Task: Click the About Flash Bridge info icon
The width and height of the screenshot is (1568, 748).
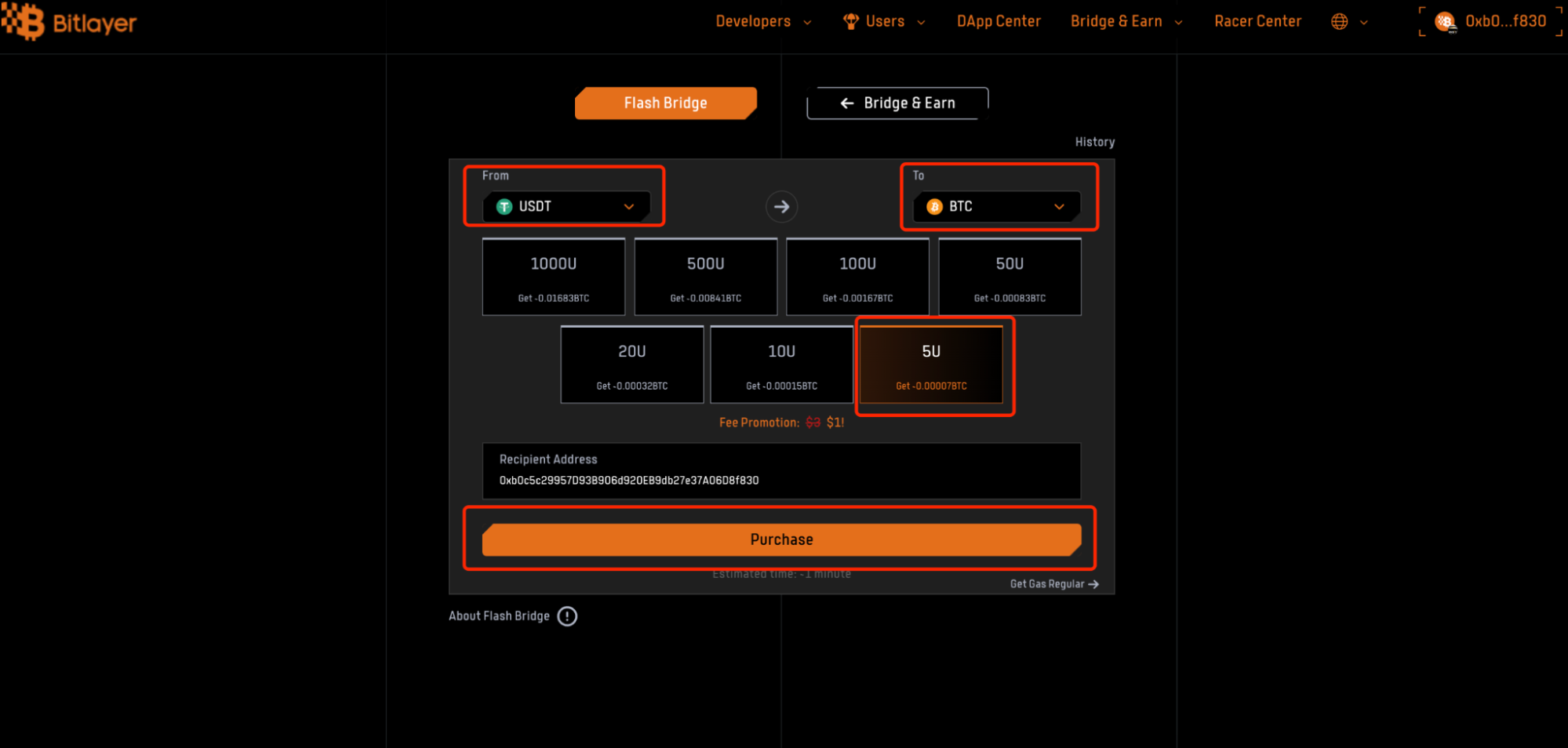Action: click(567, 616)
